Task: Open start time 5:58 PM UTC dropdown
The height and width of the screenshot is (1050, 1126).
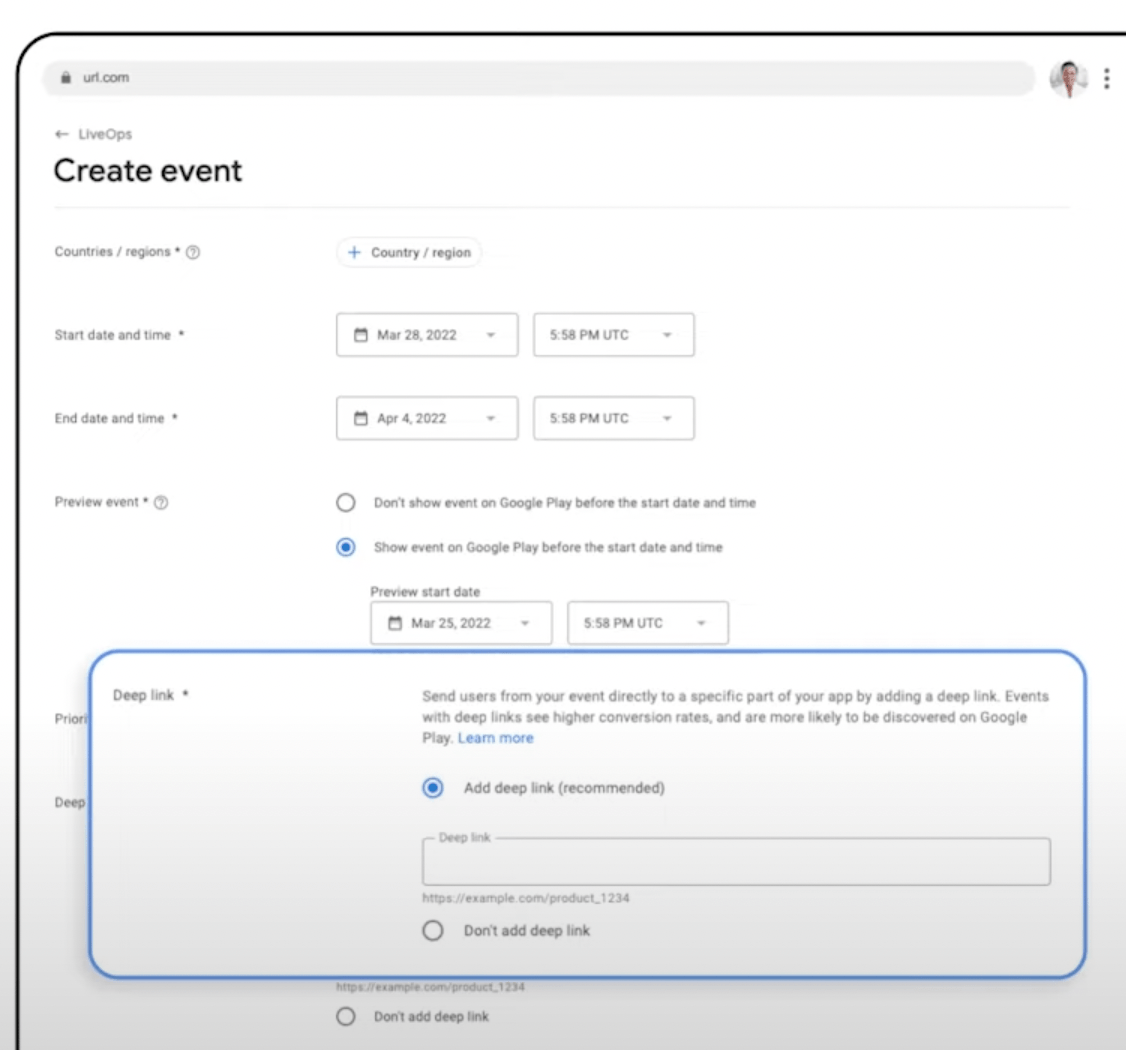Action: click(x=613, y=335)
